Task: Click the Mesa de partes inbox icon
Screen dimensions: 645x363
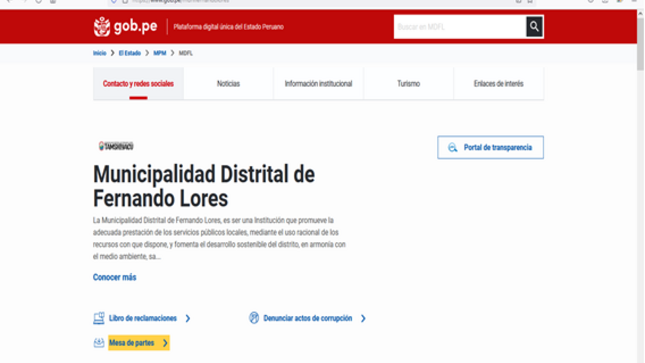Action: click(x=99, y=342)
